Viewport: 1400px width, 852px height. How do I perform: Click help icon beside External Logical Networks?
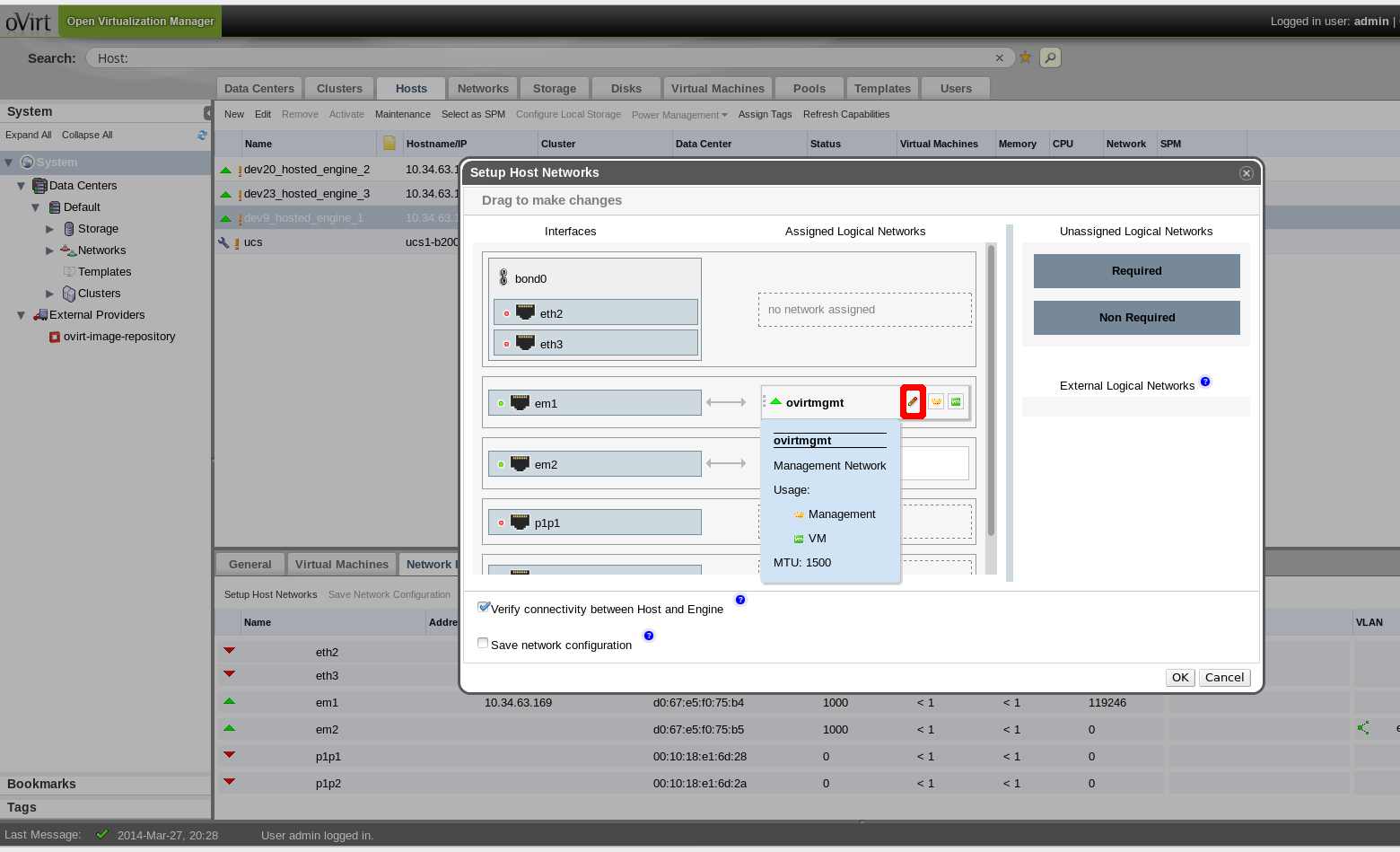pos(1205,382)
